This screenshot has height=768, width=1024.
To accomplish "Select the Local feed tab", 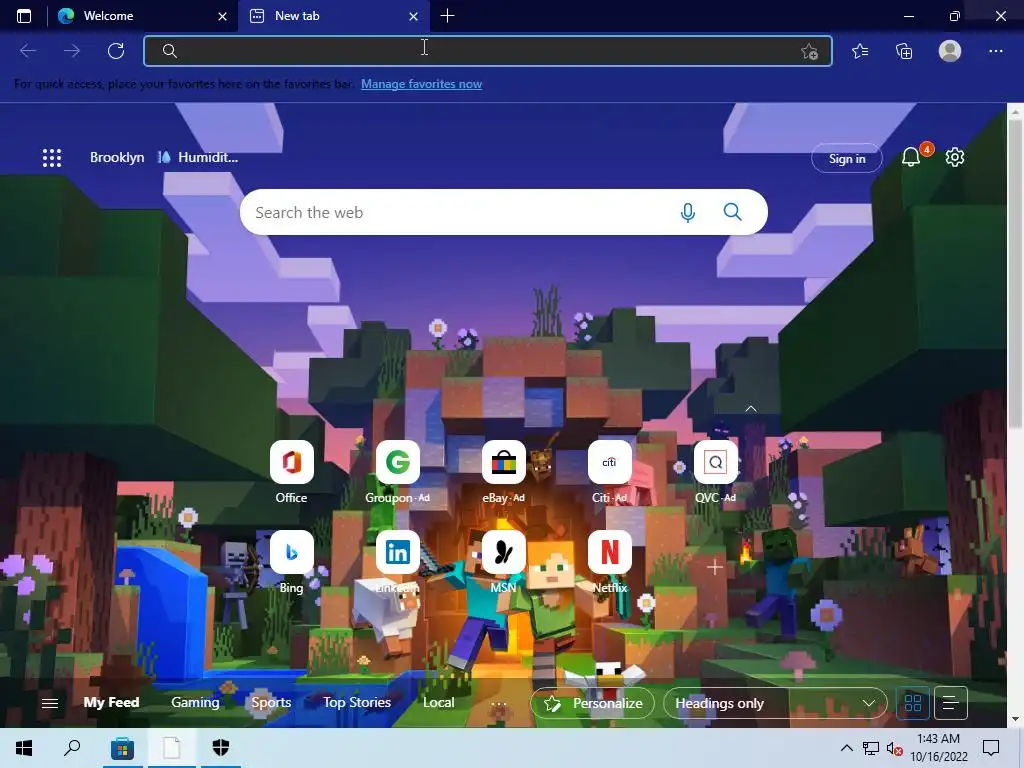I will pyautogui.click(x=439, y=703).
